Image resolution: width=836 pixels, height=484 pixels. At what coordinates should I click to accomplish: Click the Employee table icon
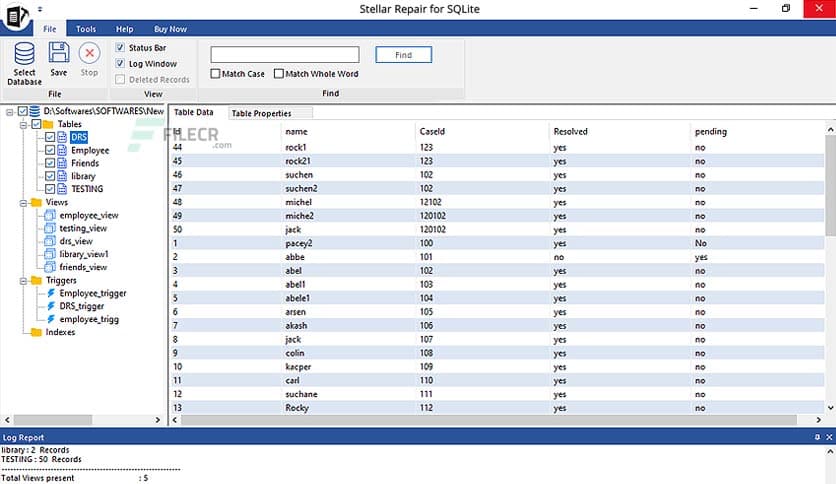[62, 150]
